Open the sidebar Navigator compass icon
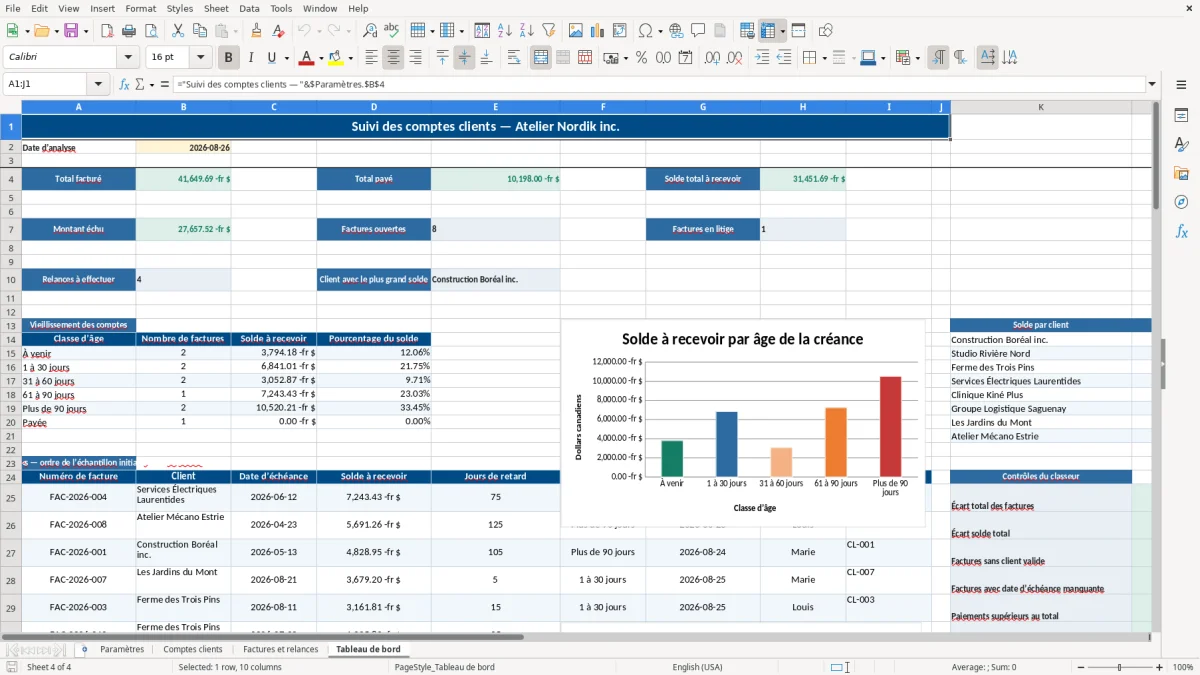 1181,202
